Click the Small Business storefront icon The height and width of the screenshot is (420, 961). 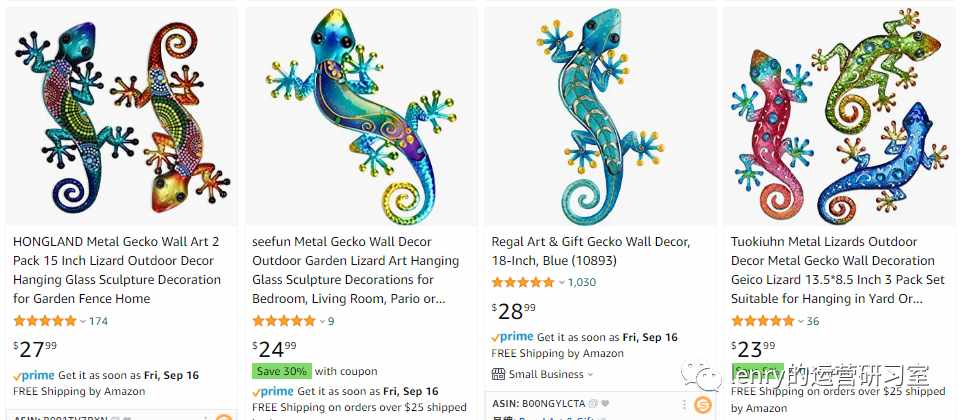coord(498,374)
